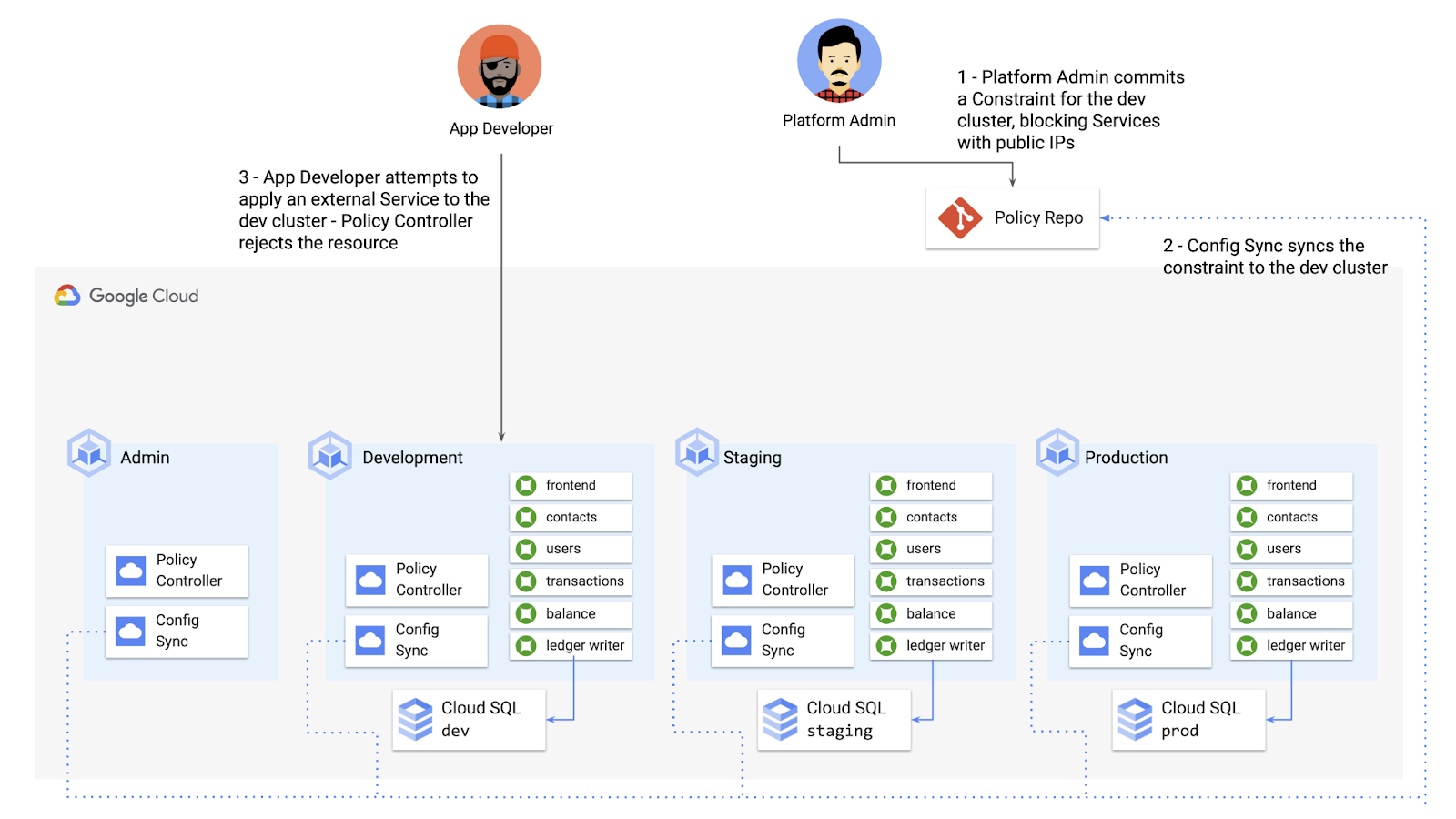Click the Cloud SQL prod label

[1200, 719]
